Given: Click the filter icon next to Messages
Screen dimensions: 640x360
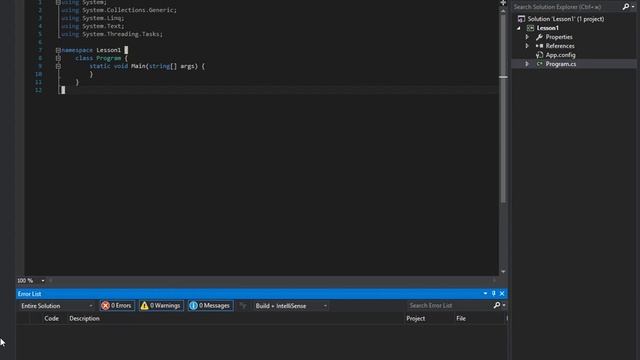Looking at the screenshot, I should 242,305.
